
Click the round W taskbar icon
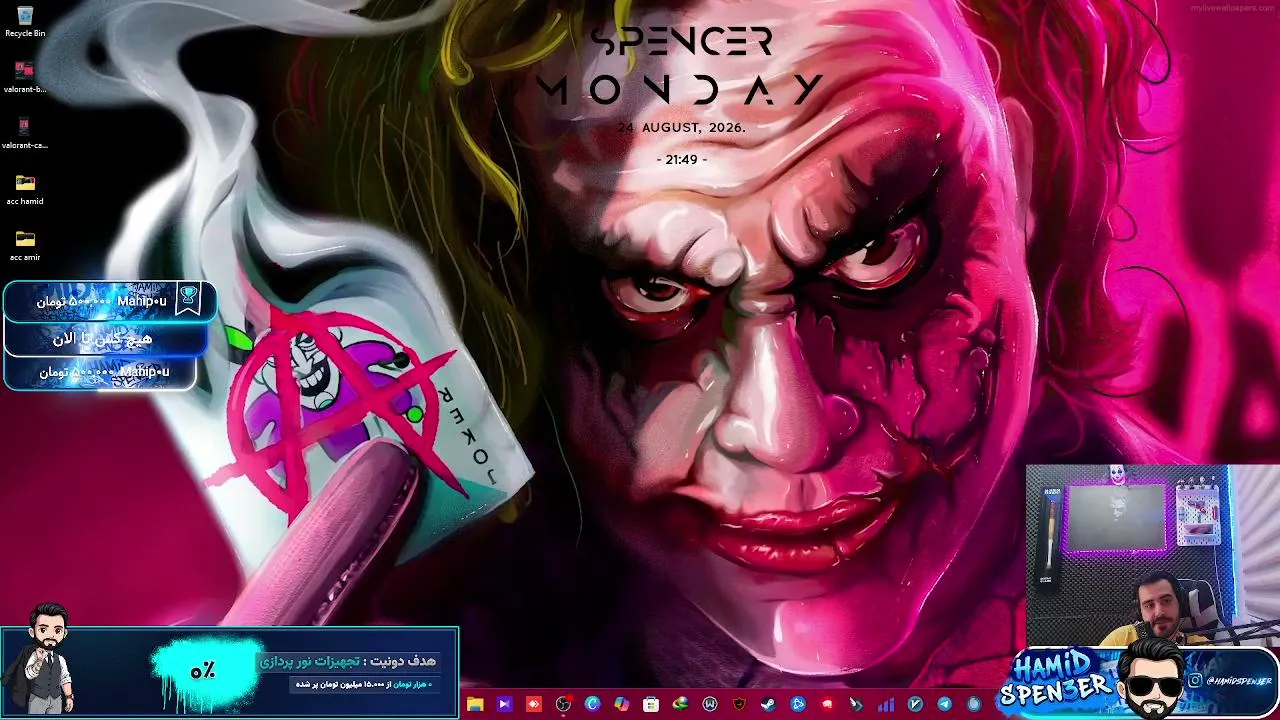(x=710, y=704)
